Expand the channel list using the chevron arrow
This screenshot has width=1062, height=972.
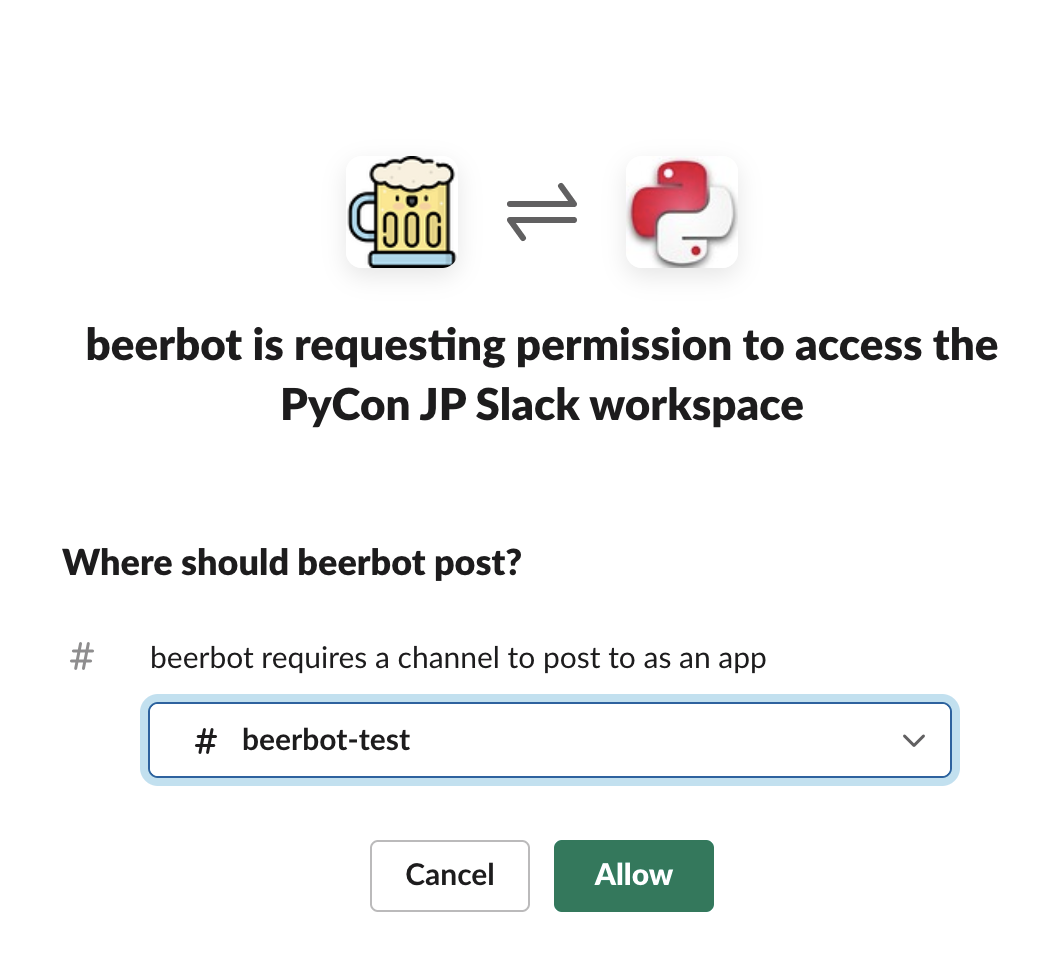click(912, 741)
